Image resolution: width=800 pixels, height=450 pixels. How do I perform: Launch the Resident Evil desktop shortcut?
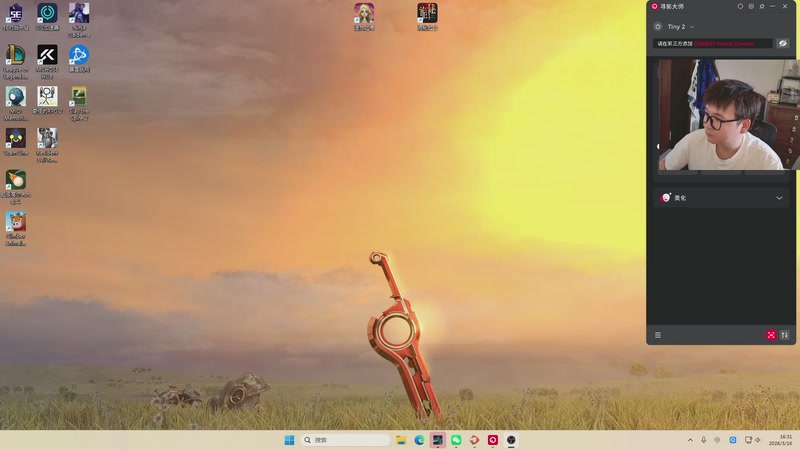pos(47,145)
